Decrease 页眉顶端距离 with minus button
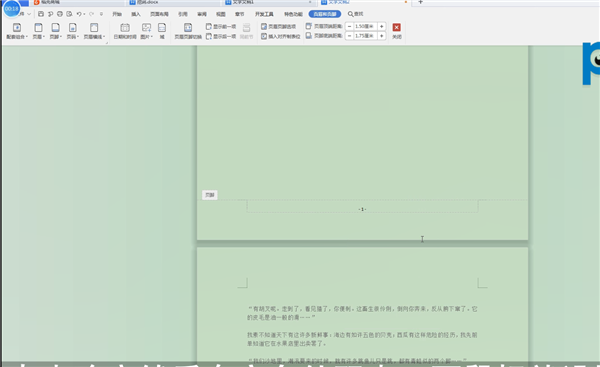 (349, 26)
